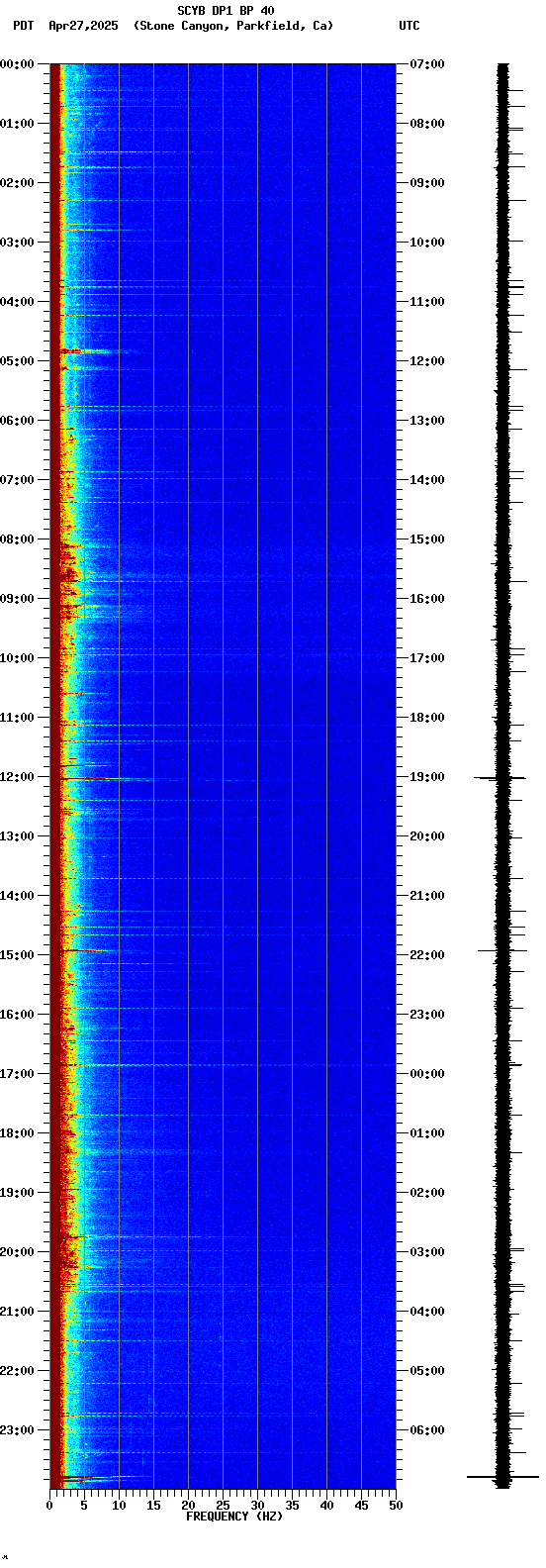The image size is (546, 1568).
Task: Click the '23:00' PDT time label on left axis
Action: 17,1430
